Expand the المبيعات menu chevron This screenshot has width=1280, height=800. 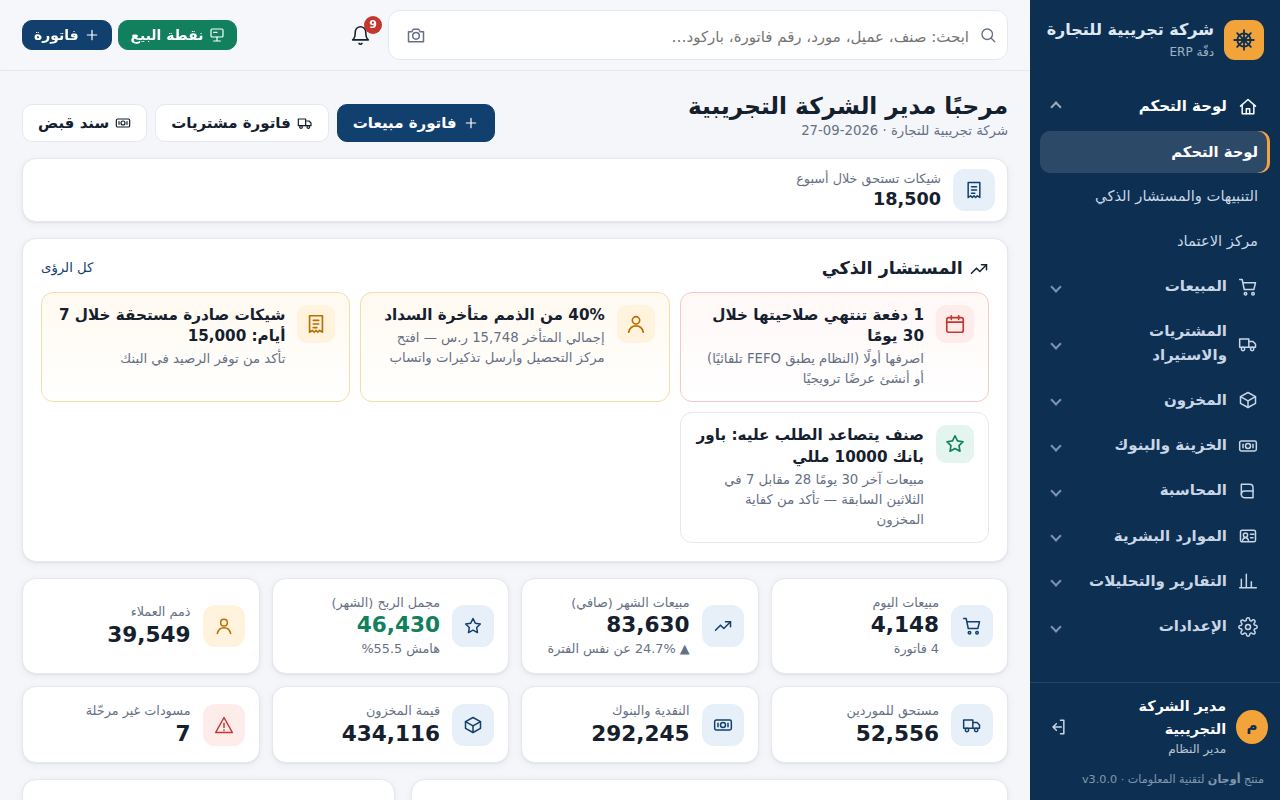(x=1055, y=288)
